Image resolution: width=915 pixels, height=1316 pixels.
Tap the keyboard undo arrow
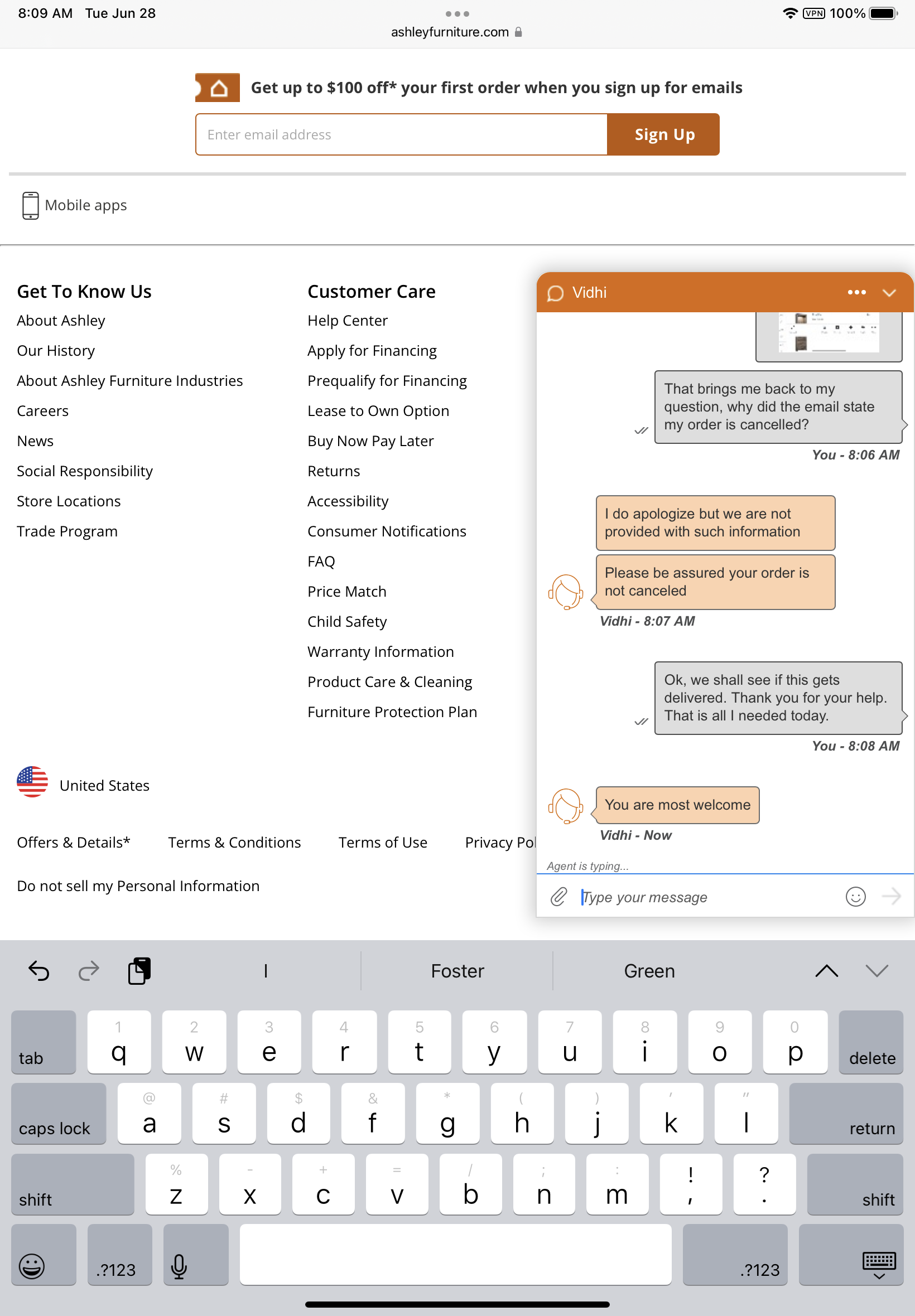click(x=39, y=971)
